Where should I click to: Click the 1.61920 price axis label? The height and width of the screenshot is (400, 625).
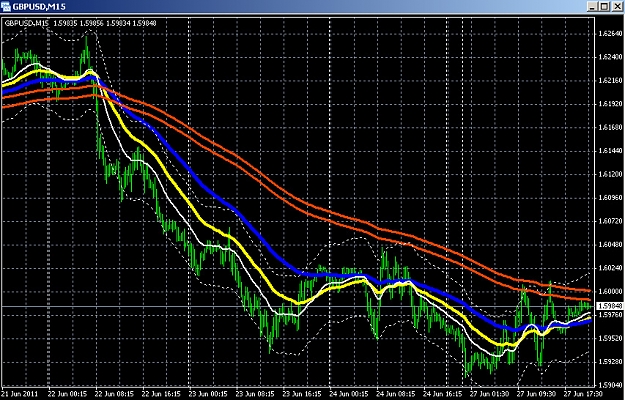click(x=610, y=104)
